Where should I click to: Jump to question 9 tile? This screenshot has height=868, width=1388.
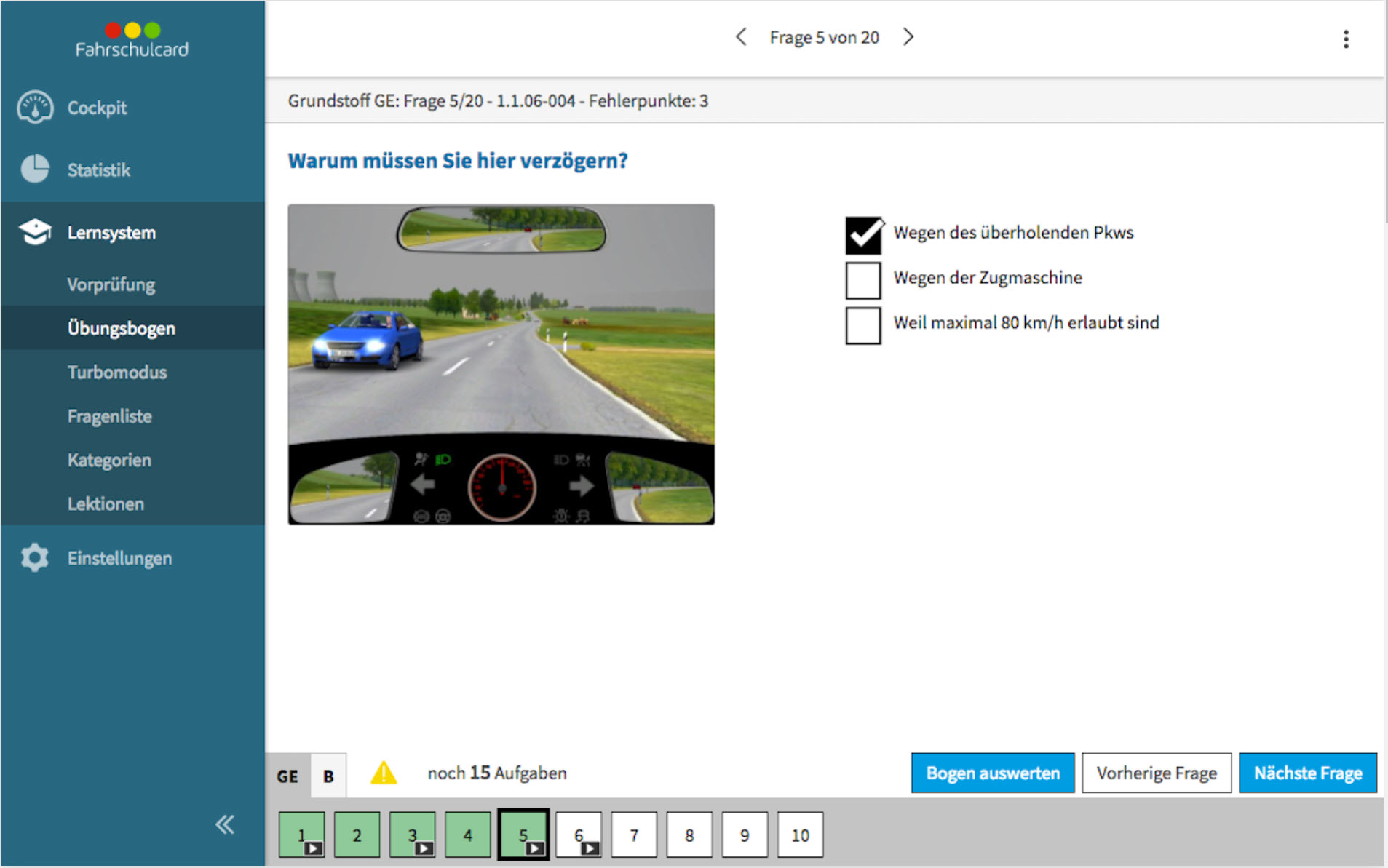745,835
